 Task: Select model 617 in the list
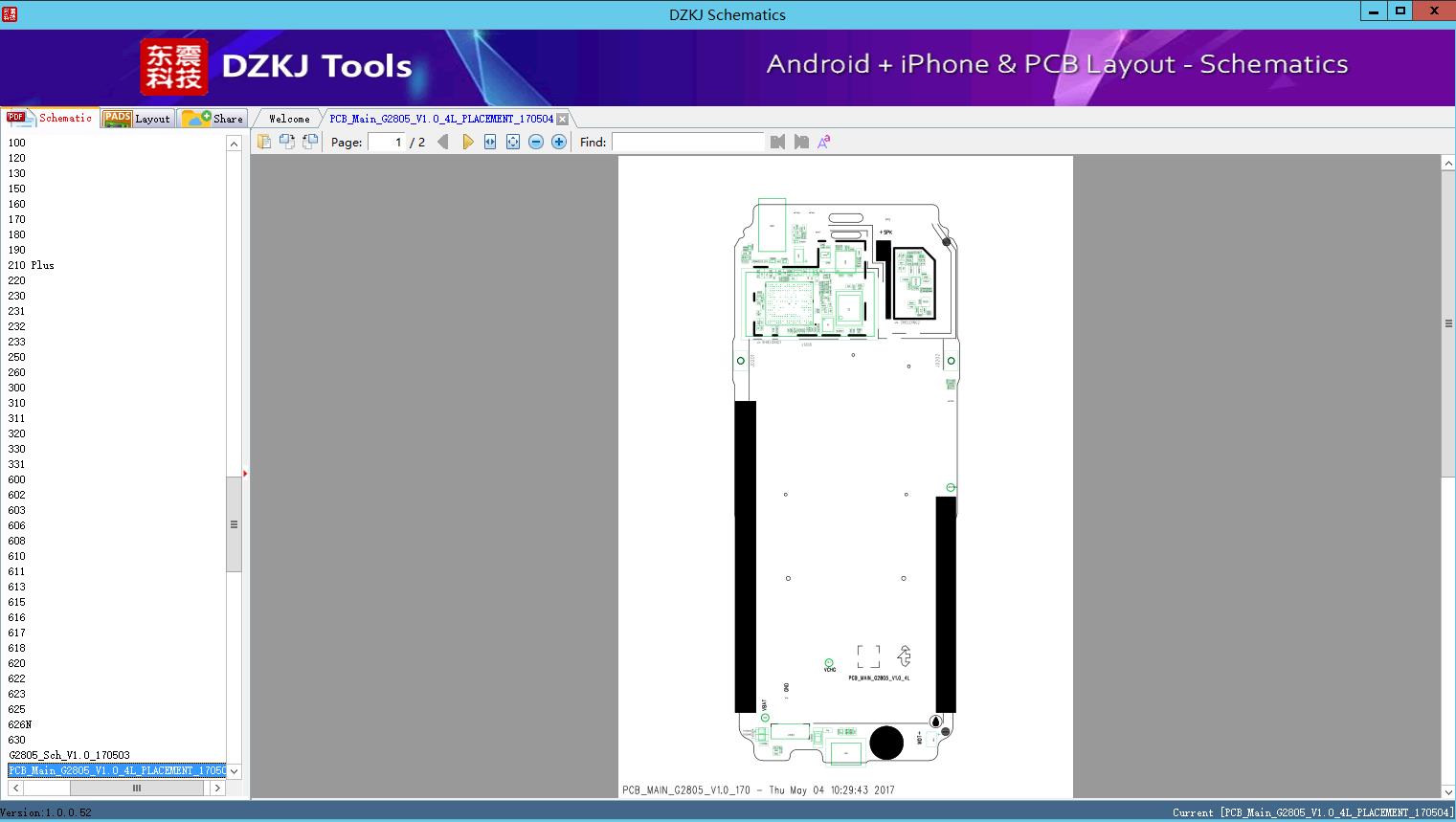(17, 633)
